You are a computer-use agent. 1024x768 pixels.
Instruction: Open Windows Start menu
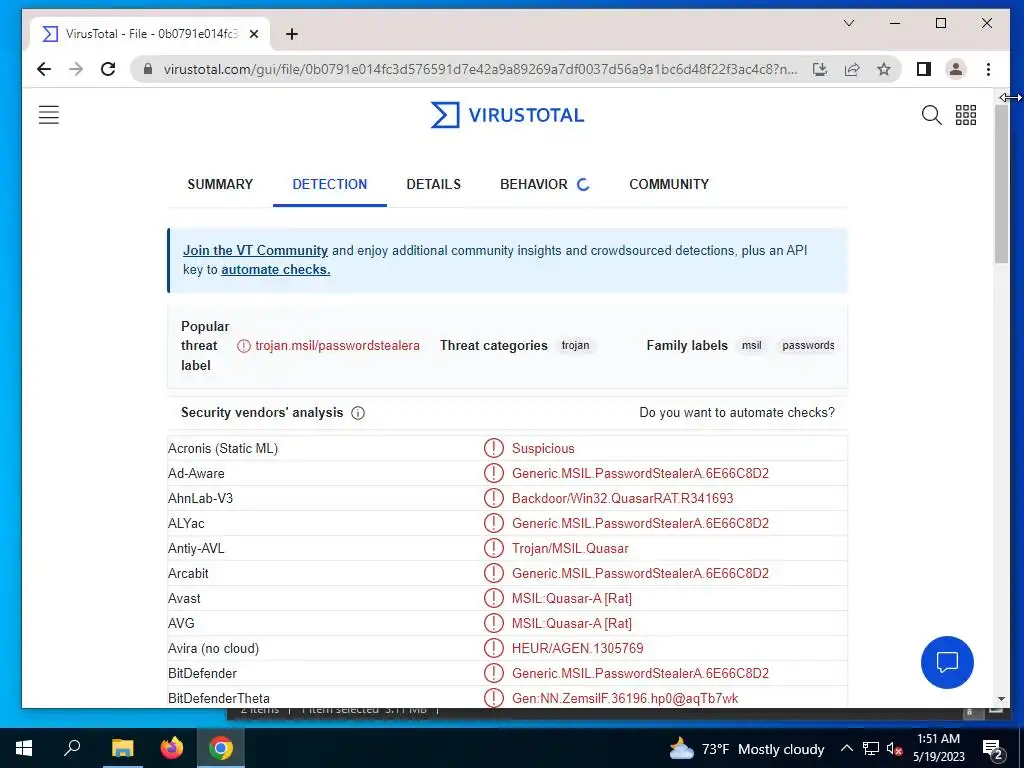click(24, 748)
